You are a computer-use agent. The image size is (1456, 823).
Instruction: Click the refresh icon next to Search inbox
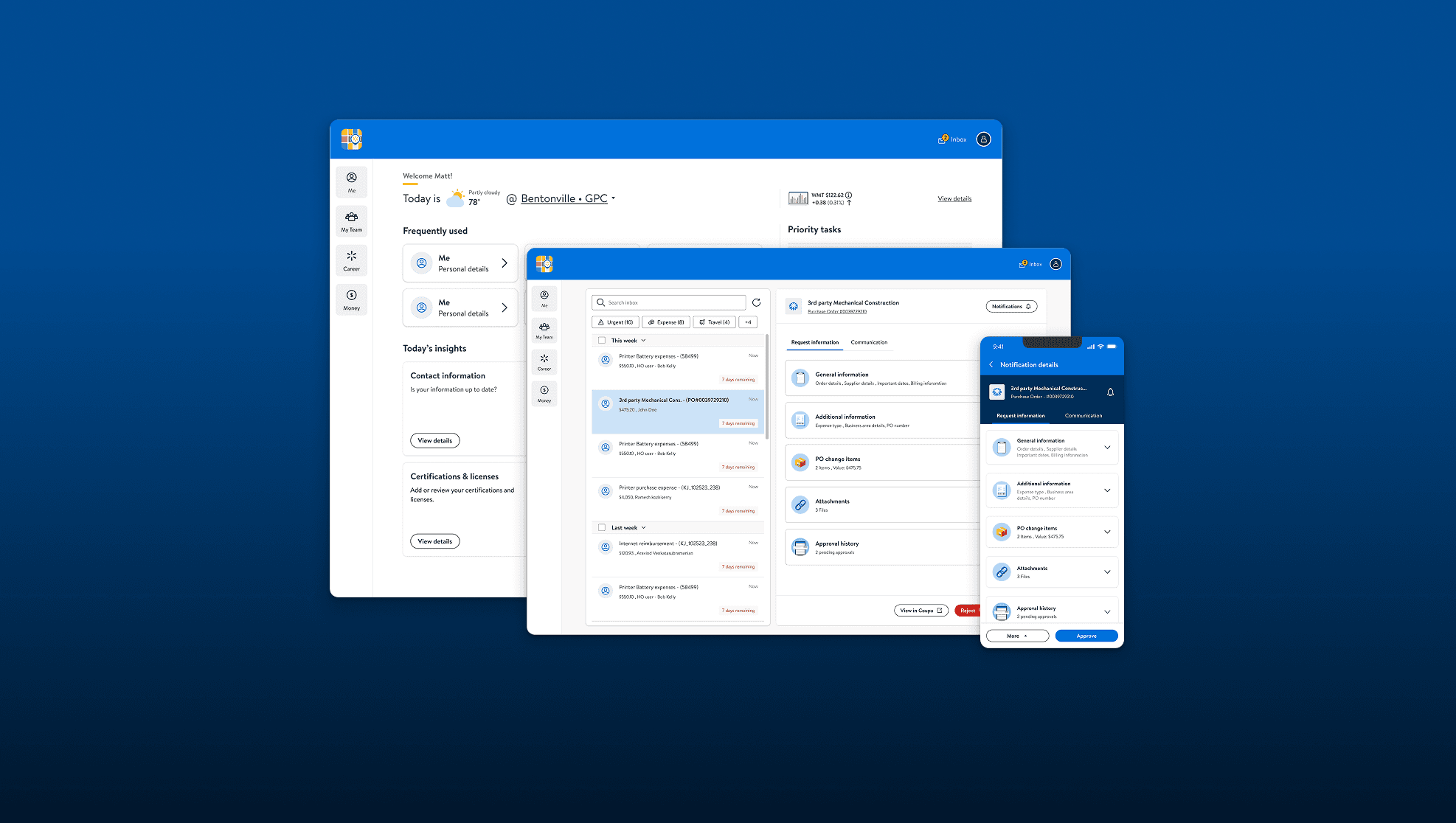point(756,302)
